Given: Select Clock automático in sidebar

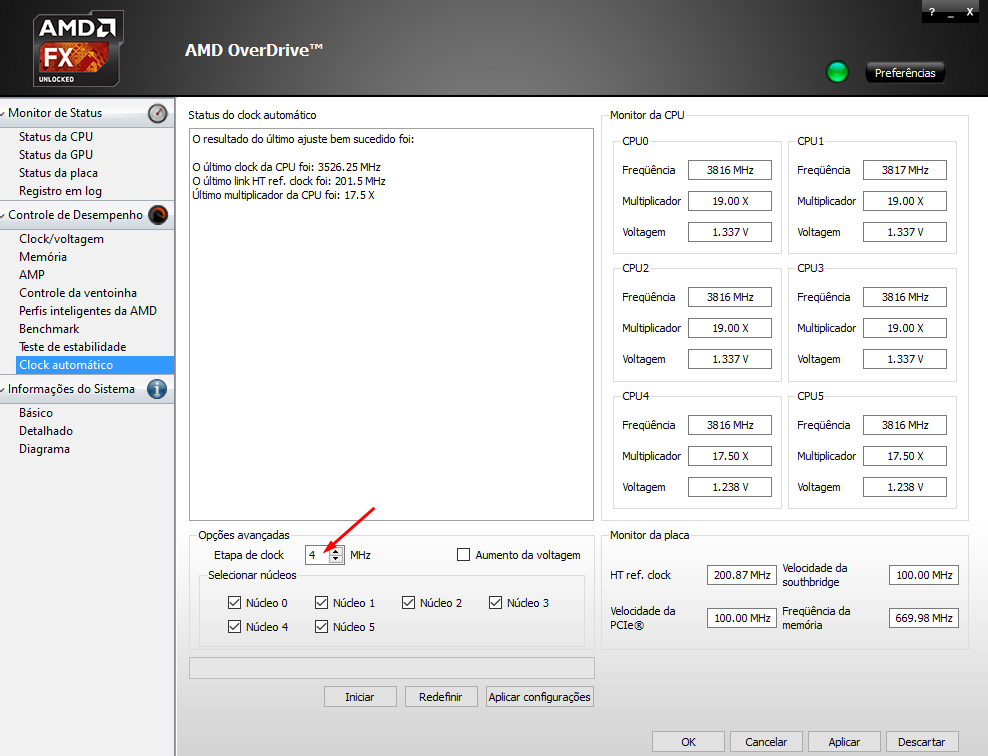Looking at the screenshot, I should [x=95, y=365].
